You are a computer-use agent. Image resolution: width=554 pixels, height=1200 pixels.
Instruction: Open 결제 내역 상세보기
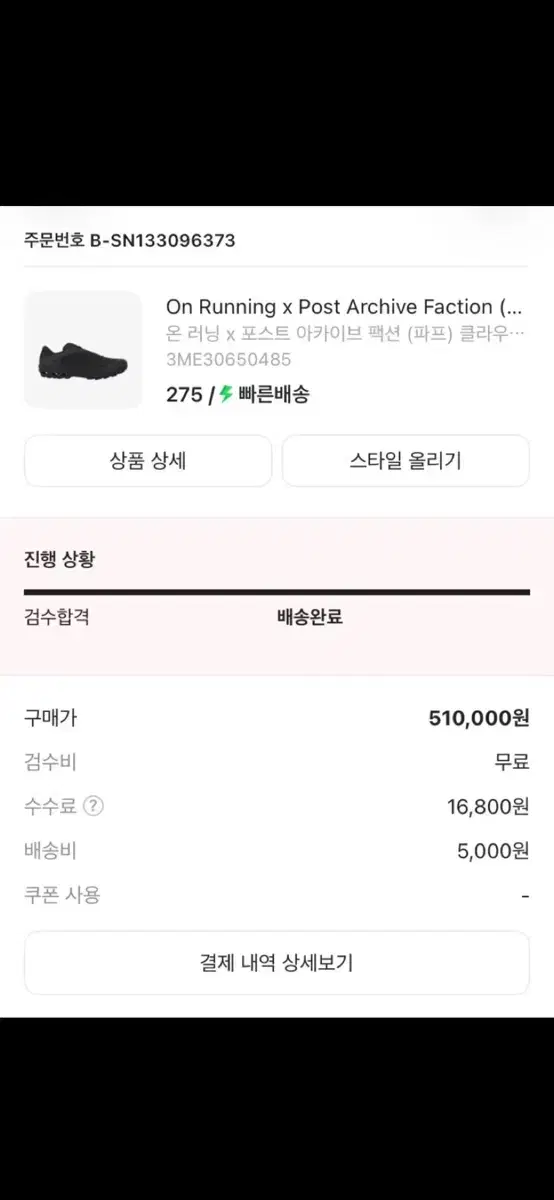[x=277, y=963]
